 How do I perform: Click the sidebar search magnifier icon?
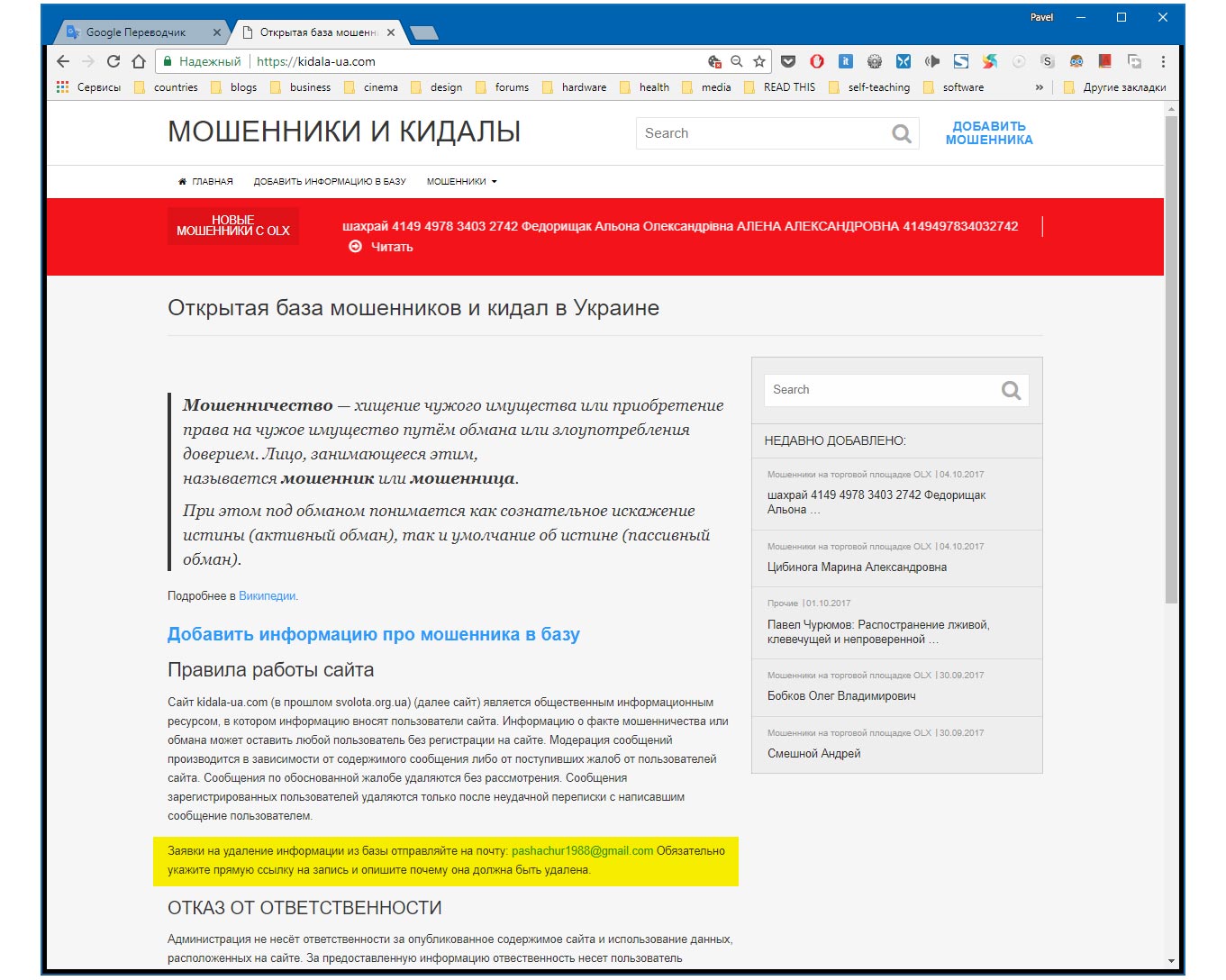[x=1012, y=390]
